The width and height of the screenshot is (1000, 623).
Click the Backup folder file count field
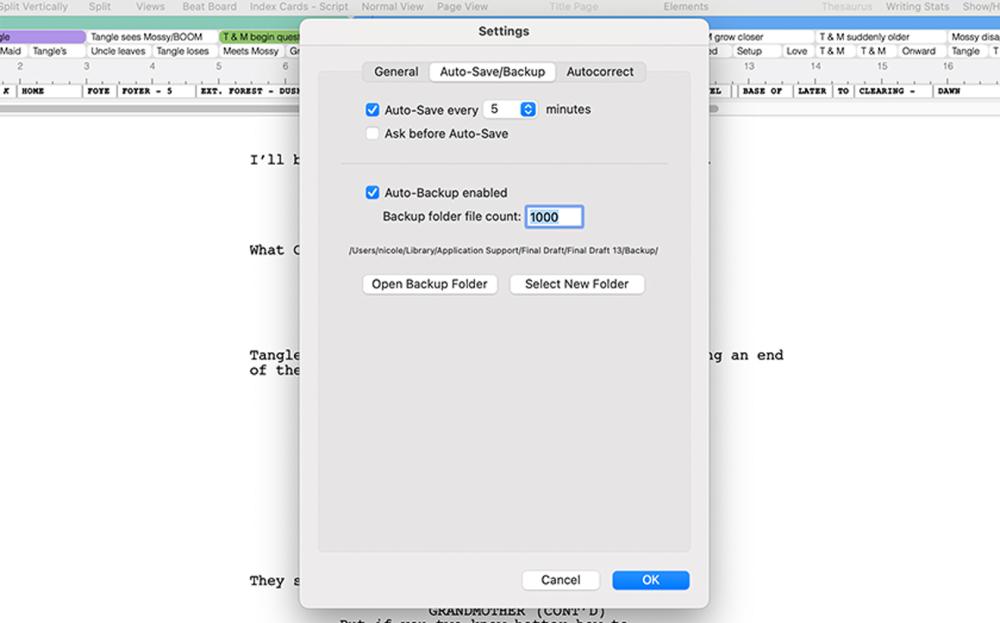(554, 217)
